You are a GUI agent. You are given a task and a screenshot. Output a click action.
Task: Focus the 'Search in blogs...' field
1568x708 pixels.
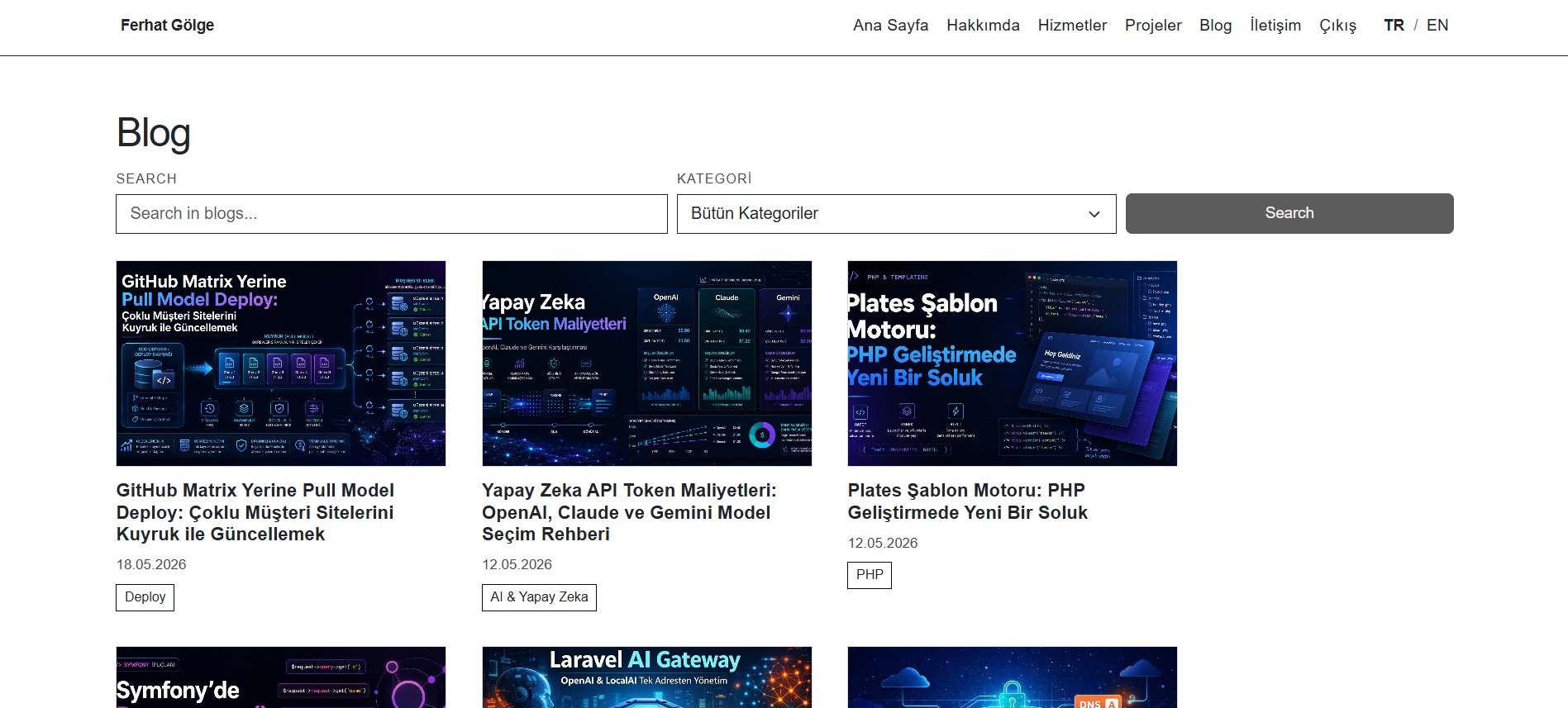(x=392, y=214)
